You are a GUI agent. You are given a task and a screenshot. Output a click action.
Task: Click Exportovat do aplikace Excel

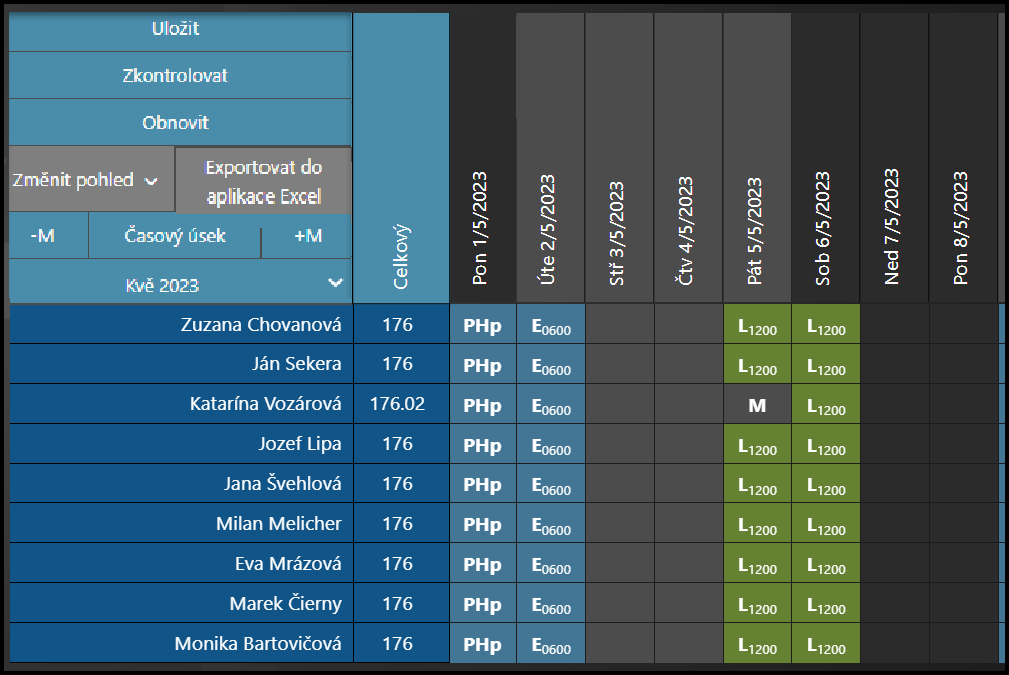(263, 181)
